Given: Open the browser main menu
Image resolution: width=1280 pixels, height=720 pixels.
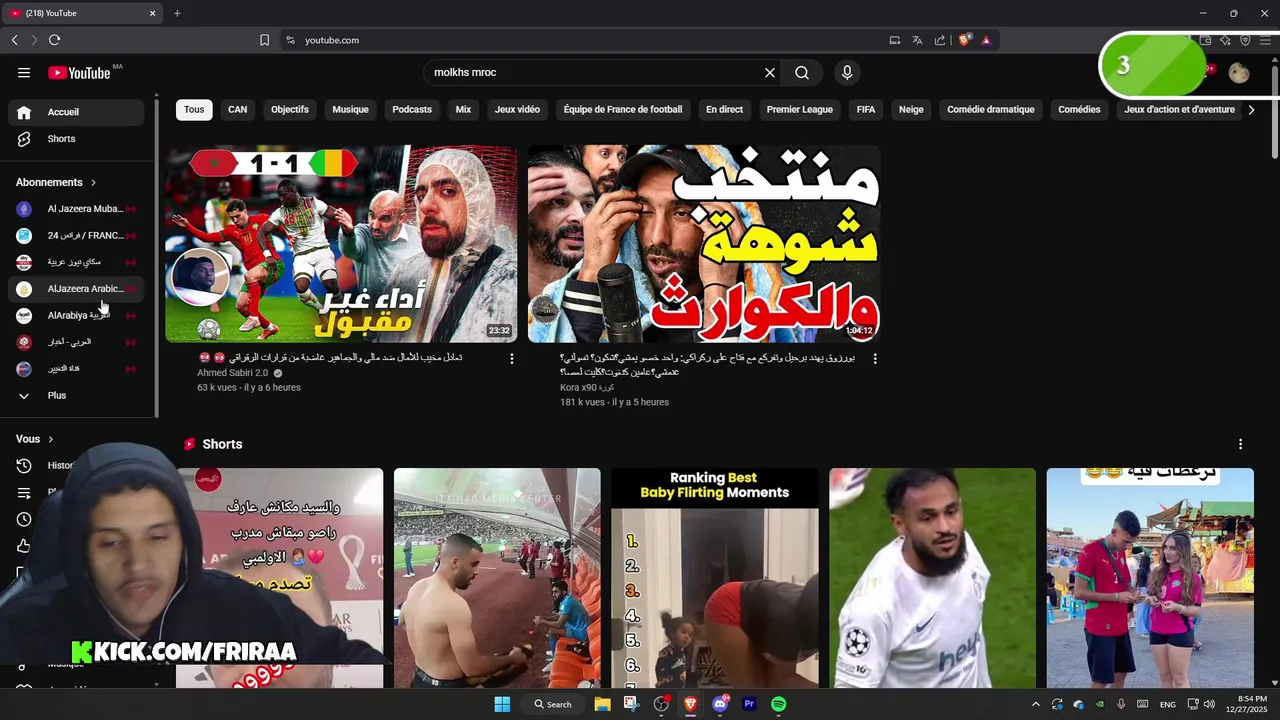Looking at the screenshot, I should (1266, 40).
